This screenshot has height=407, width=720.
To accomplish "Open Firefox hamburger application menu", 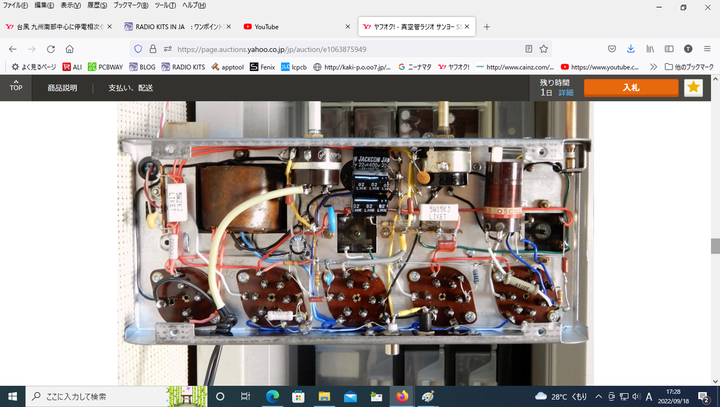I will click(707, 47).
